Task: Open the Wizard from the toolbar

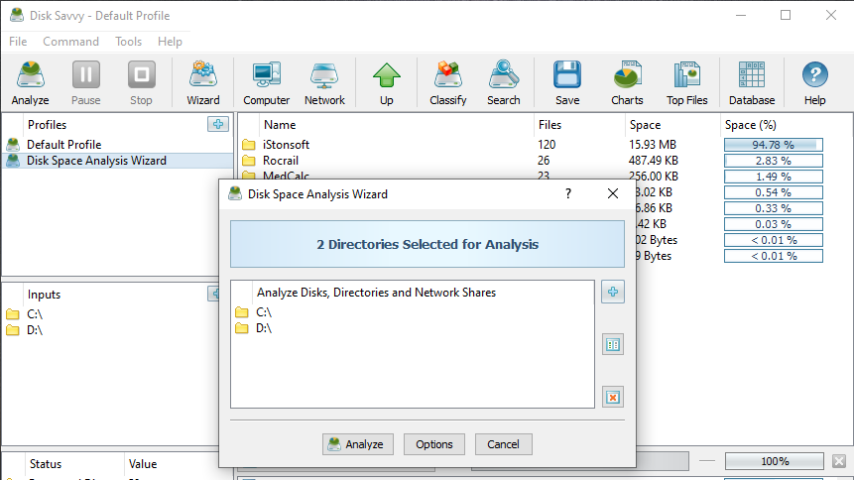Action: 203,83
